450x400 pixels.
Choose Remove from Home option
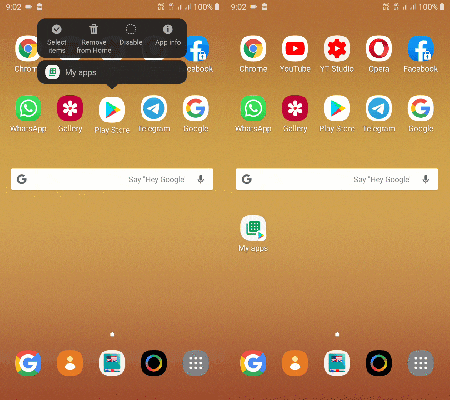pos(94,39)
